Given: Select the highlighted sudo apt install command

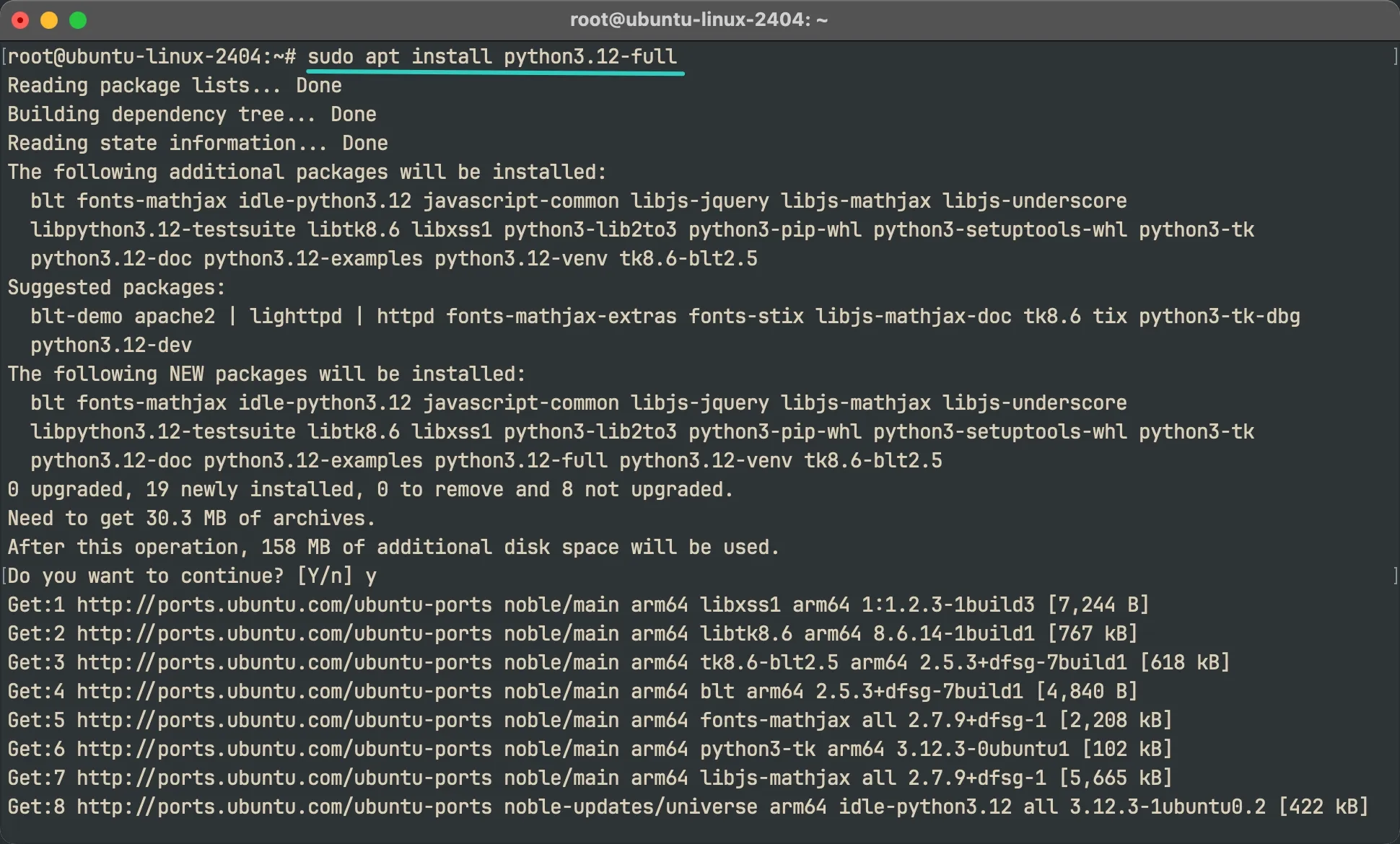Looking at the screenshot, I should (495, 57).
